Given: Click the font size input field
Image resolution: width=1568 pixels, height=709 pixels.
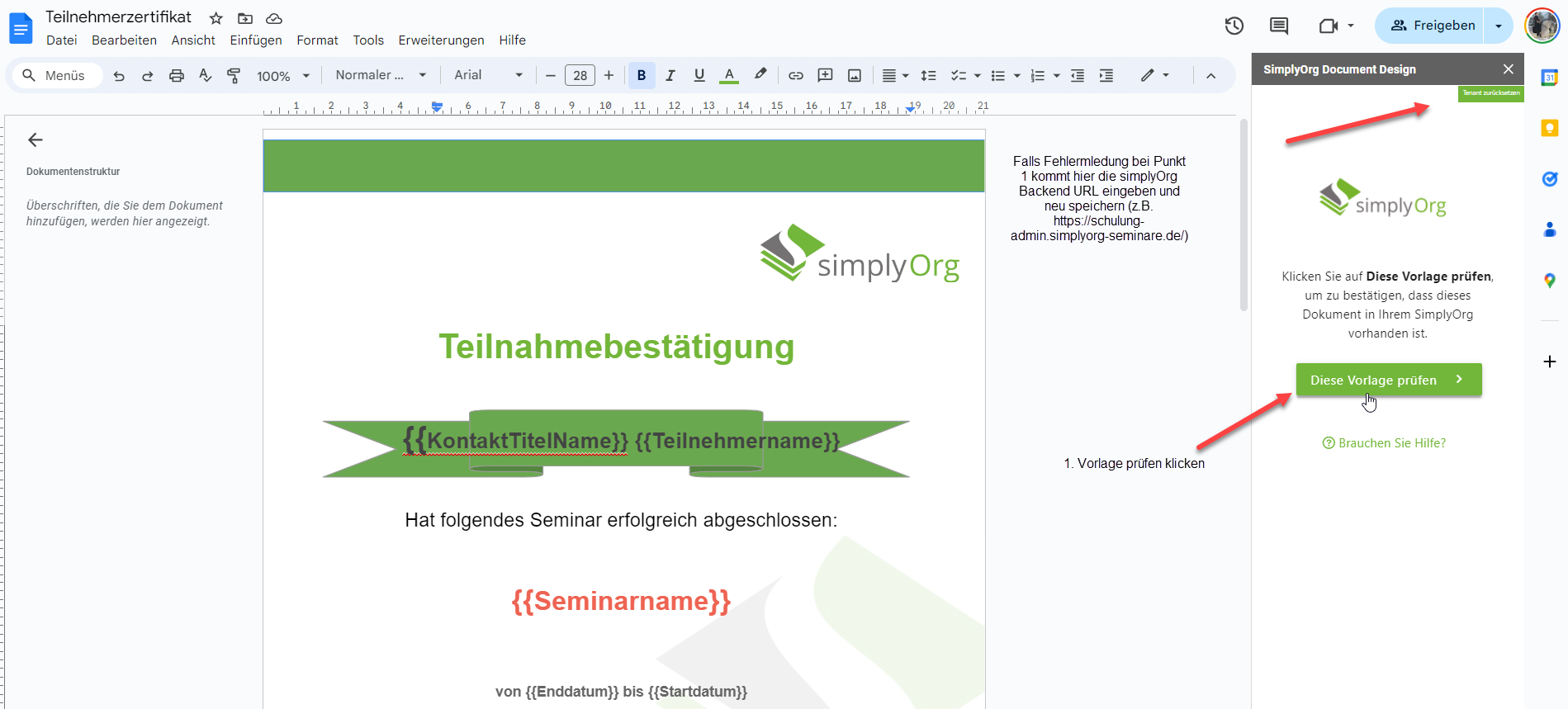Looking at the screenshot, I should 580,76.
